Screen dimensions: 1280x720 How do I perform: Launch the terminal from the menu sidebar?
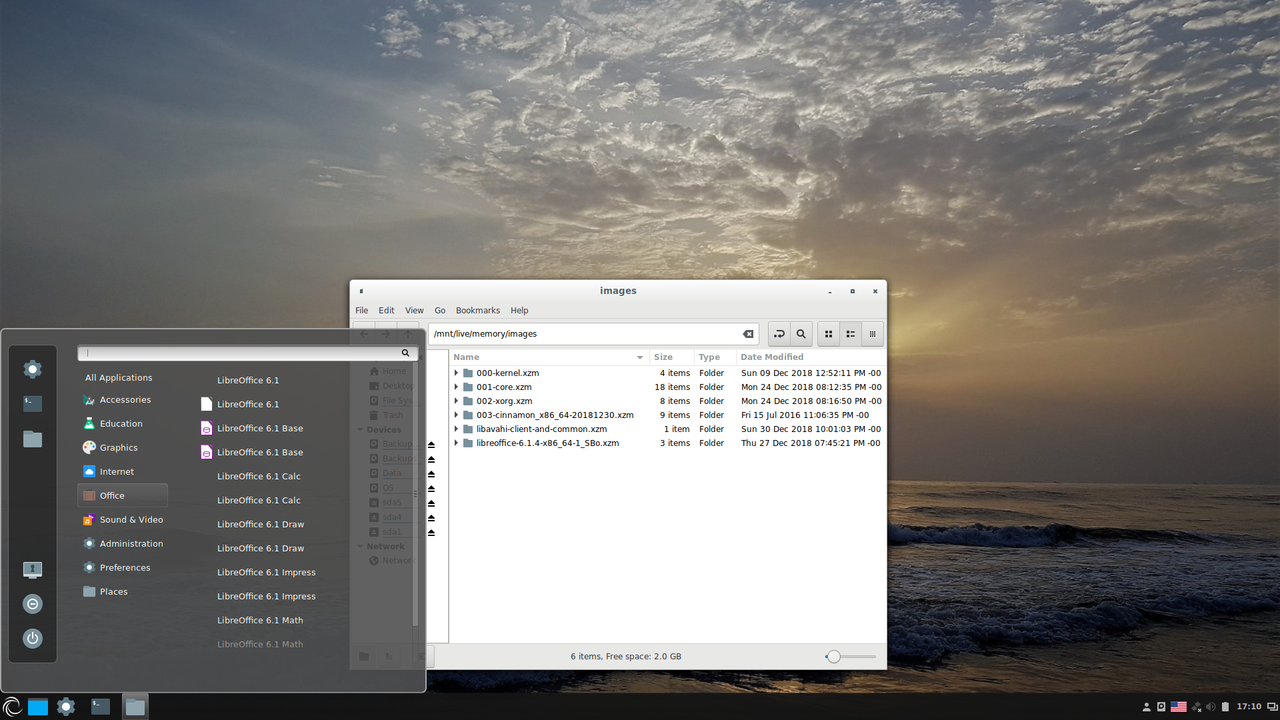33,404
